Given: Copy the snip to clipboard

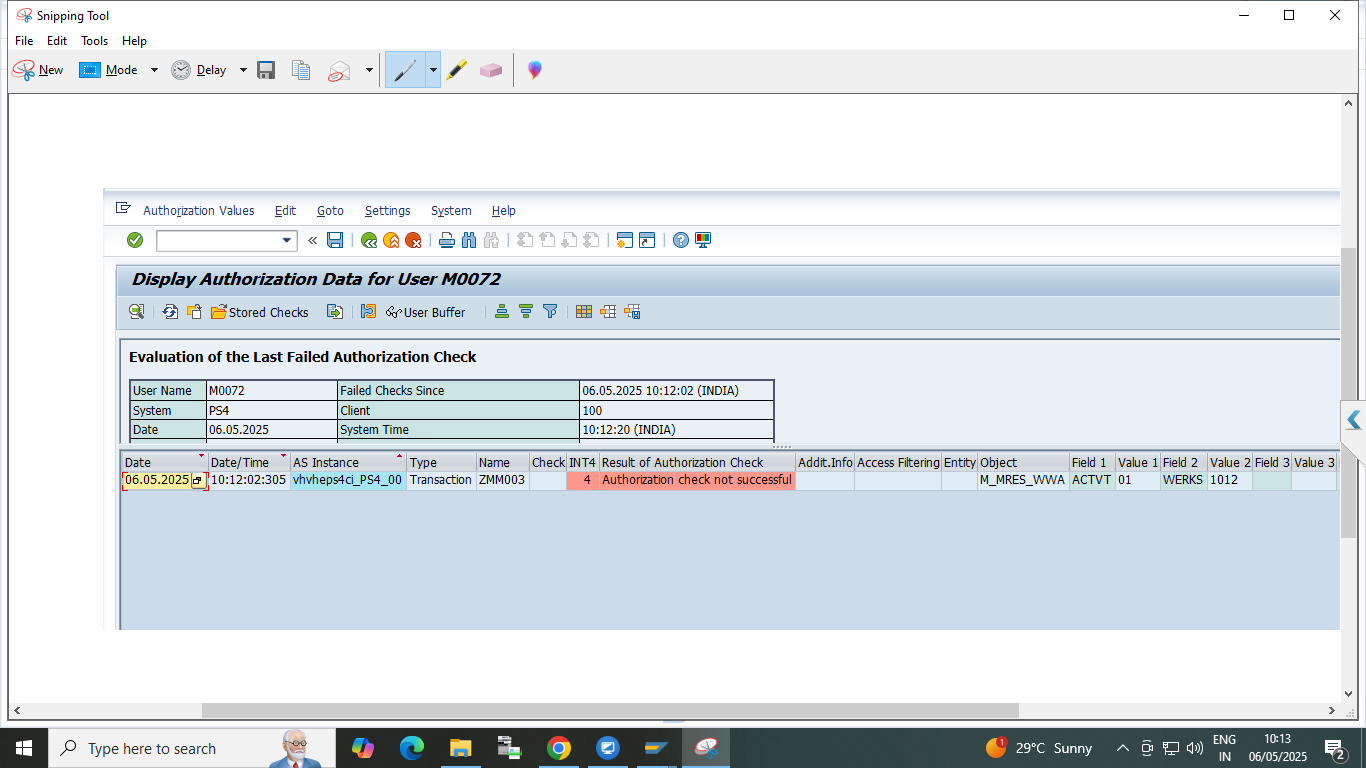Looking at the screenshot, I should 301,70.
